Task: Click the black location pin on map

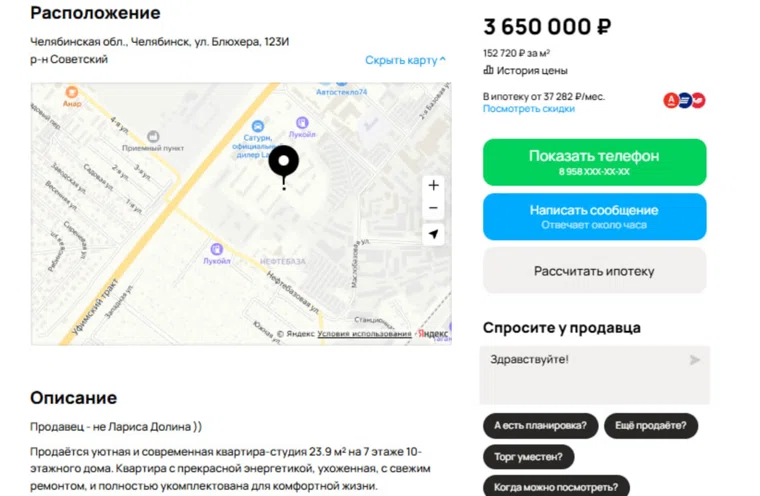Action: click(284, 163)
